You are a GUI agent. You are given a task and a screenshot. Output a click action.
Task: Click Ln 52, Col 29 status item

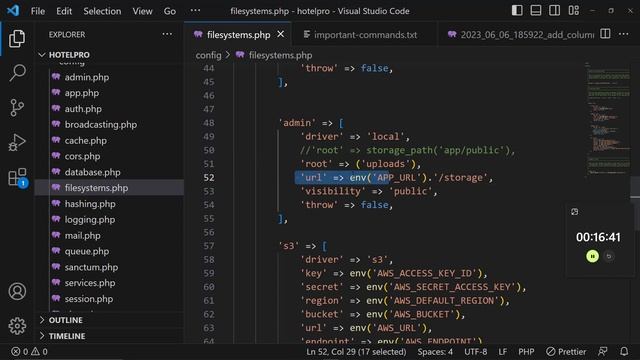click(356, 351)
